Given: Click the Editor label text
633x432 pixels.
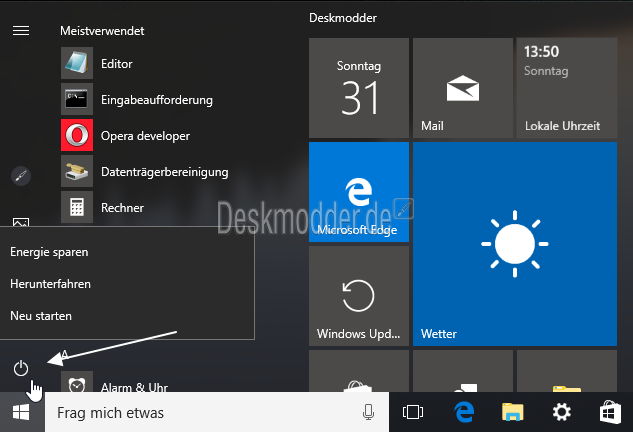Looking at the screenshot, I should (117, 64).
